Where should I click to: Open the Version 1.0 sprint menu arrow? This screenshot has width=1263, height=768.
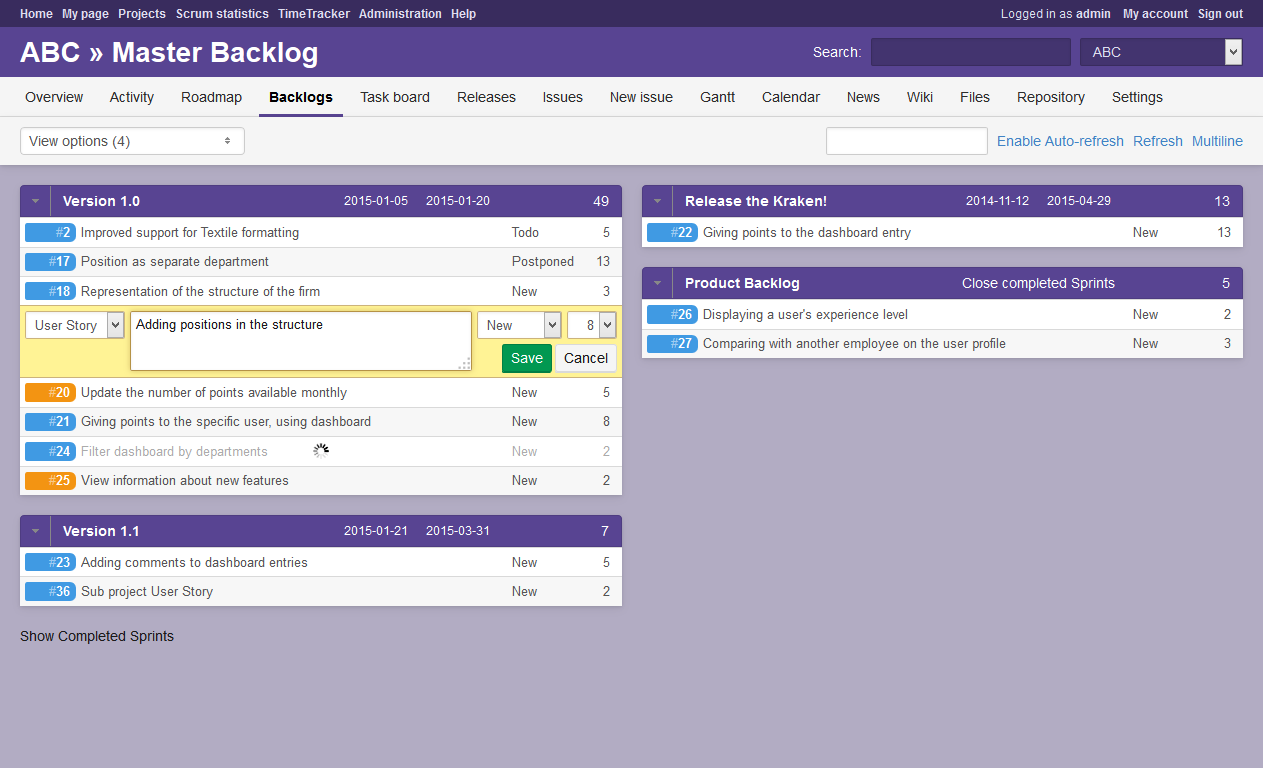click(x=35, y=201)
